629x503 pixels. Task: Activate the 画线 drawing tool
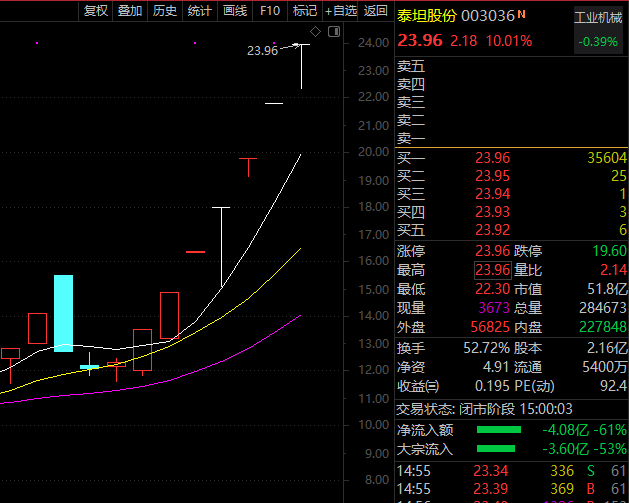(x=235, y=11)
